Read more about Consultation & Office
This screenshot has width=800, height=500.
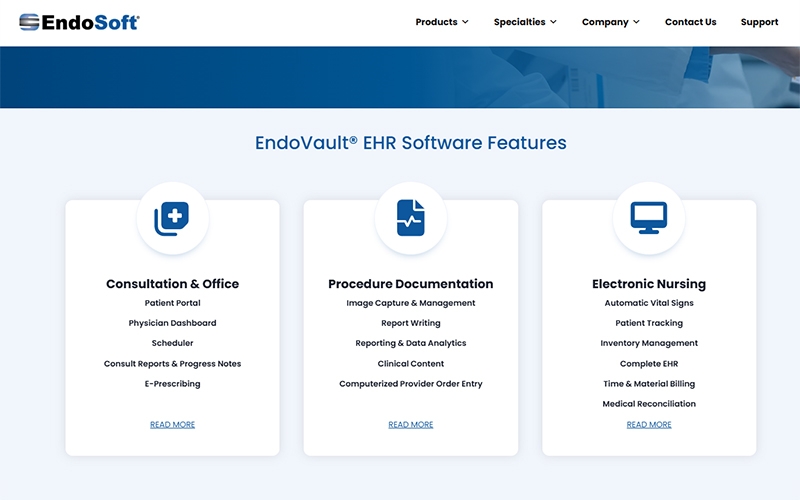tap(172, 424)
